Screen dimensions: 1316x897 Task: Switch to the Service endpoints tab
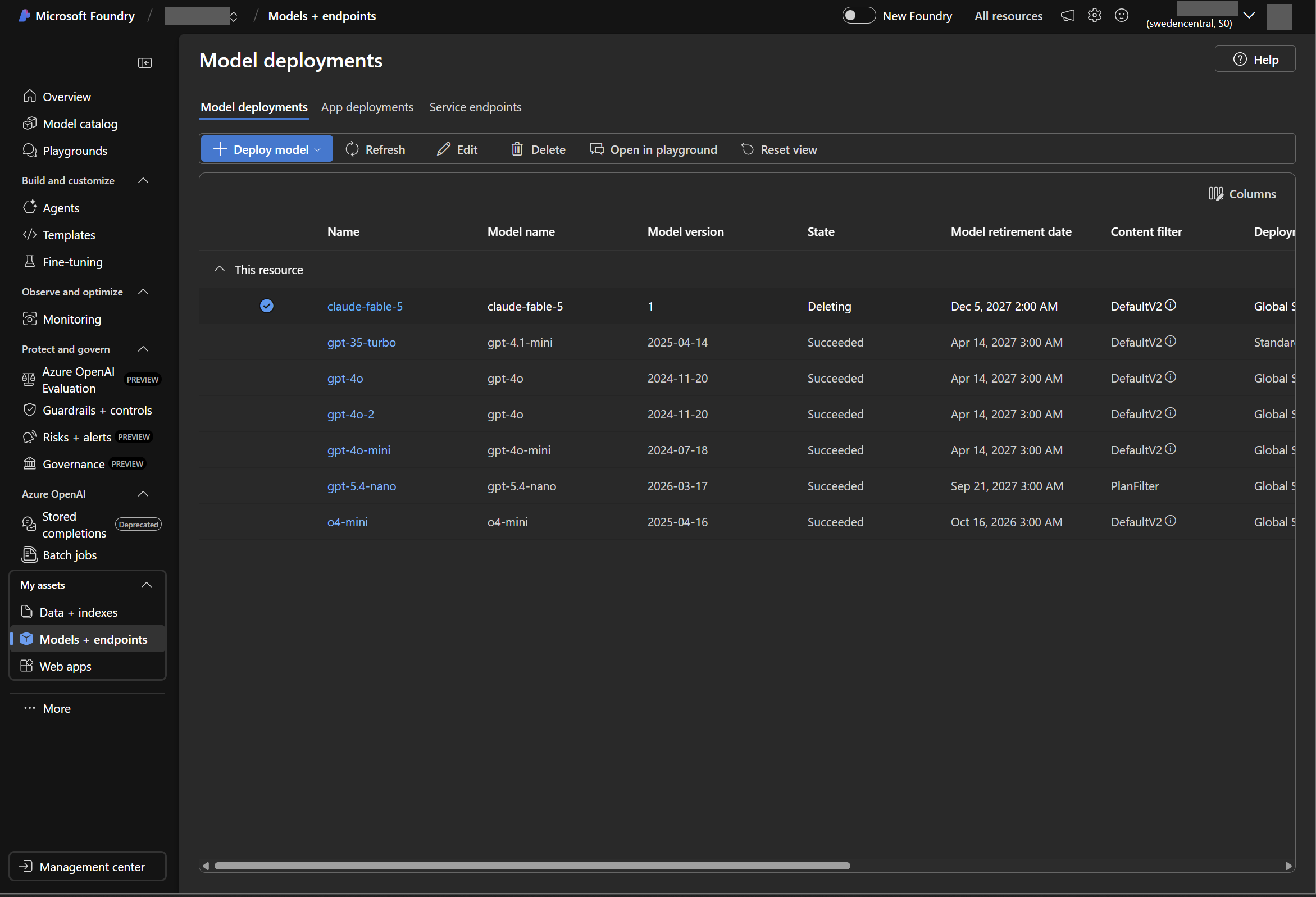[475, 107]
